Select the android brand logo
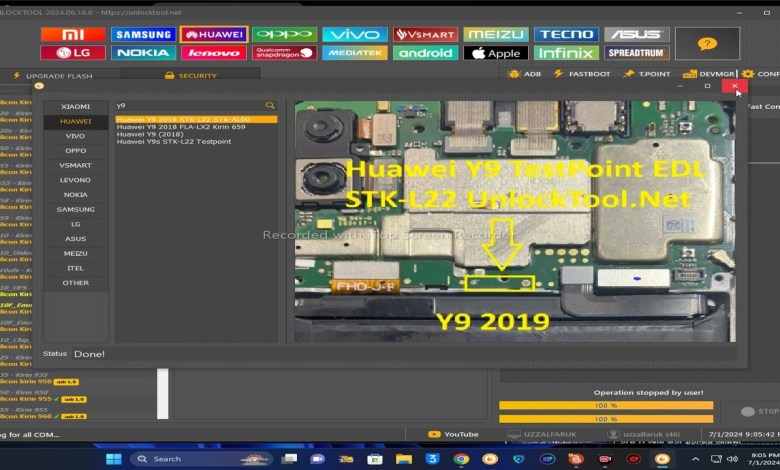 click(425, 53)
